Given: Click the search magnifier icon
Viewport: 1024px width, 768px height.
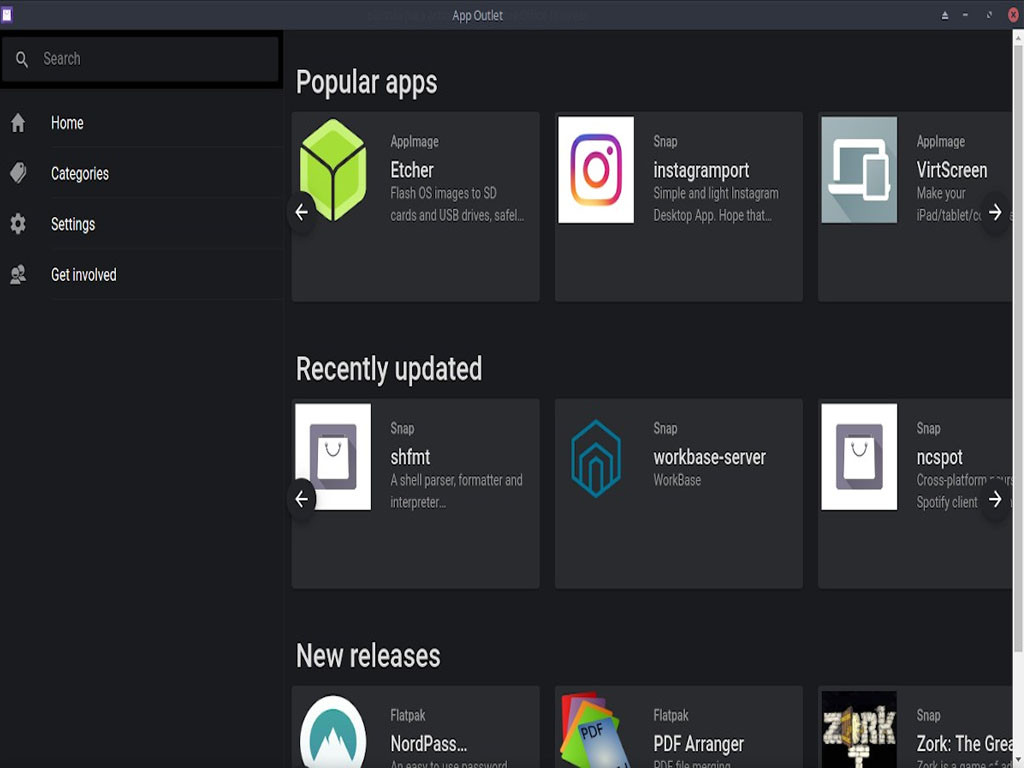Looking at the screenshot, I should coord(21,58).
